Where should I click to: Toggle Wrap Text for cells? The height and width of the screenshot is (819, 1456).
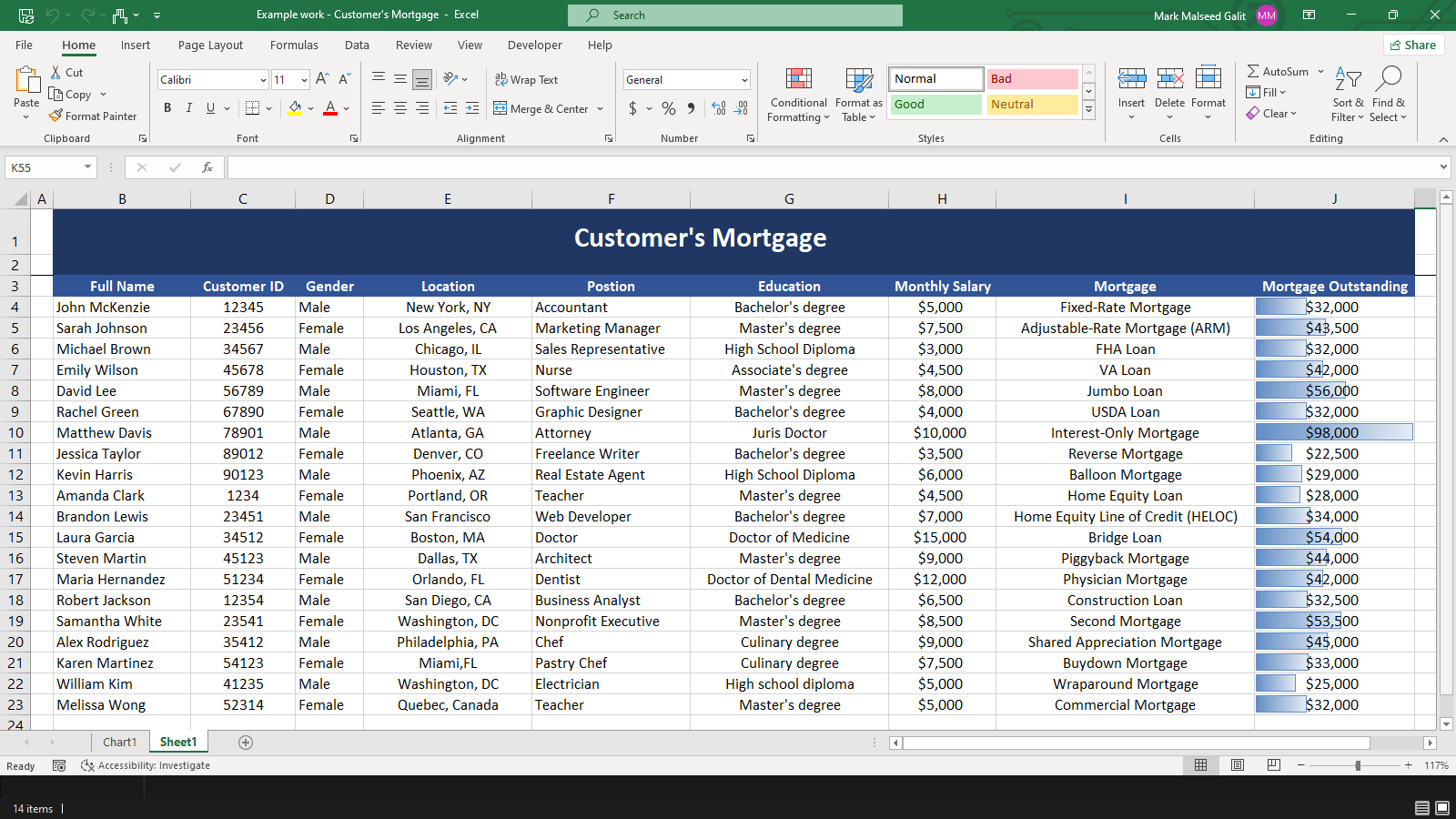pyautogui.click(x=526, y=80)
